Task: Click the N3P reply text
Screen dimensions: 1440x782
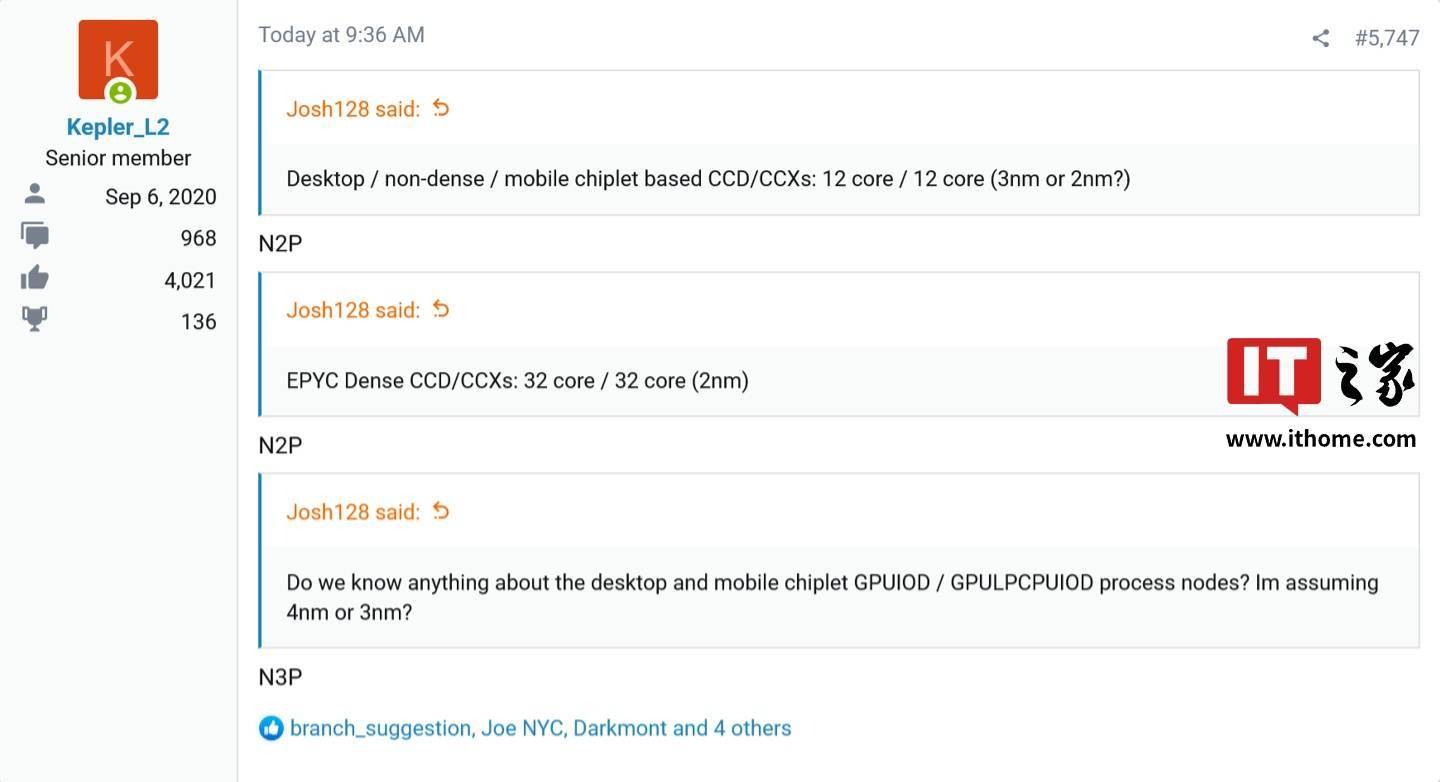Action: 280,677
